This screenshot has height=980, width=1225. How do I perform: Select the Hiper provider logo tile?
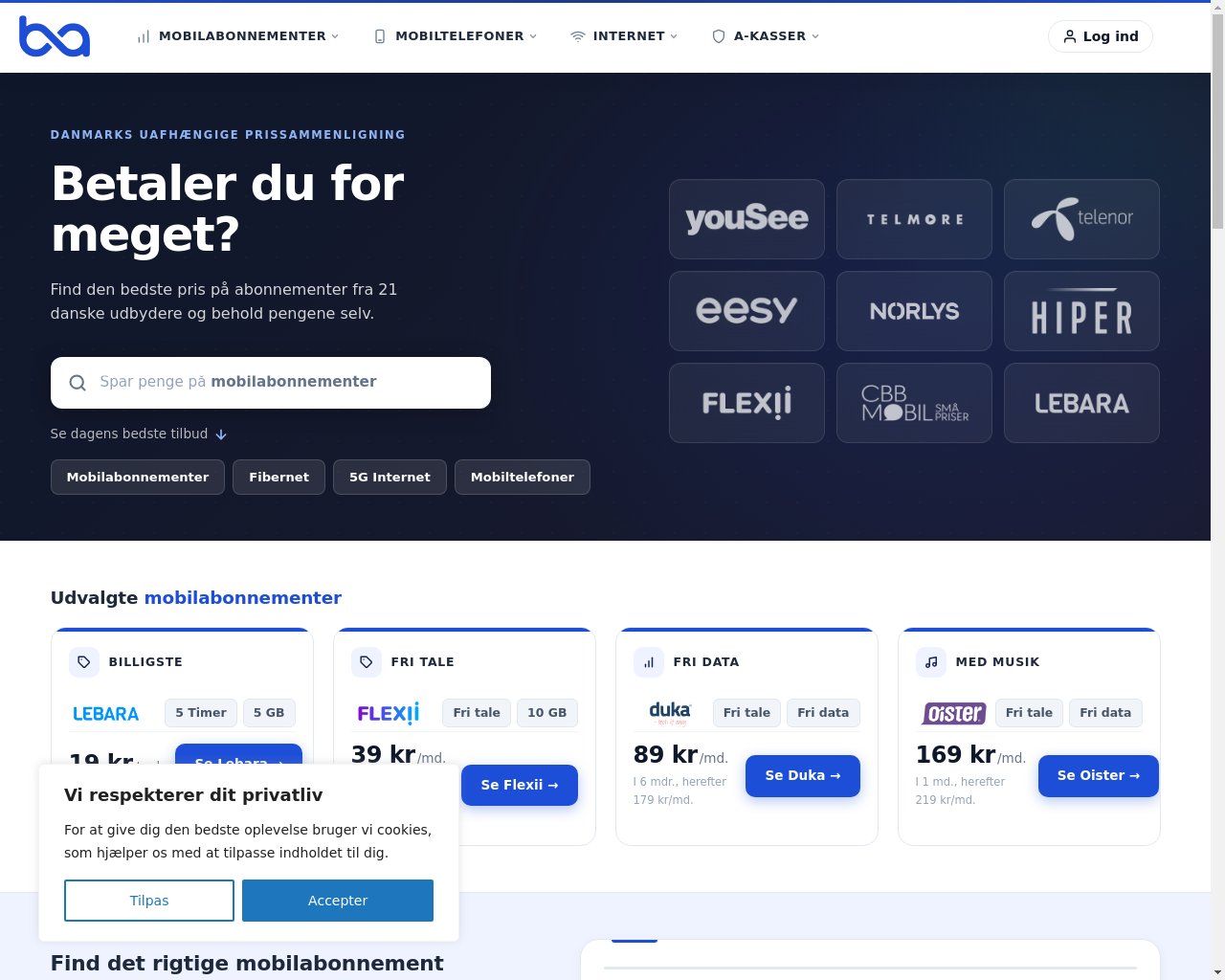(1081, 311)
